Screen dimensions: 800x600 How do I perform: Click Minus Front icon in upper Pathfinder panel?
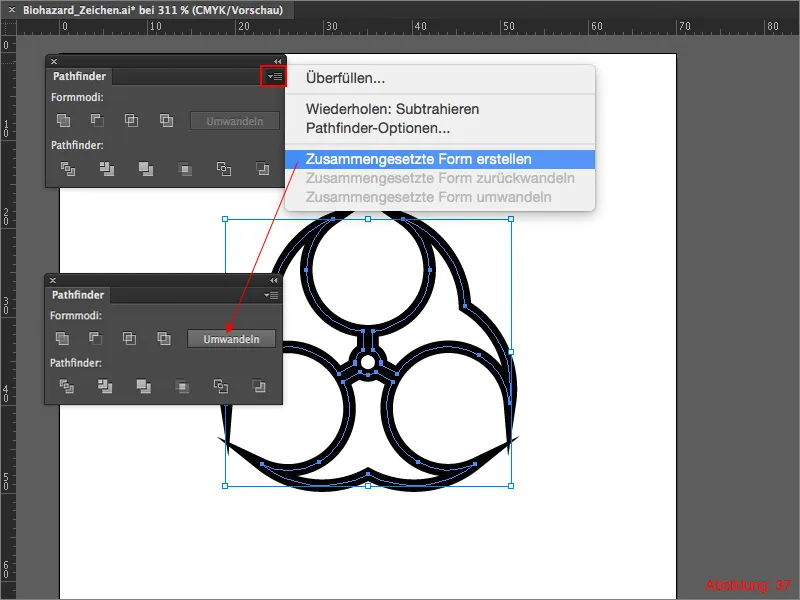(97, 120)
